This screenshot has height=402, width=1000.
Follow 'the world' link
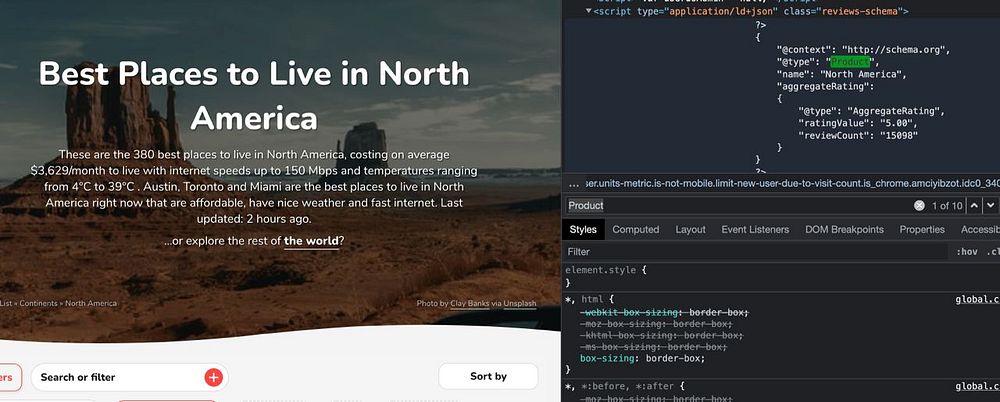pyautogui.click(x=311, y=241)
